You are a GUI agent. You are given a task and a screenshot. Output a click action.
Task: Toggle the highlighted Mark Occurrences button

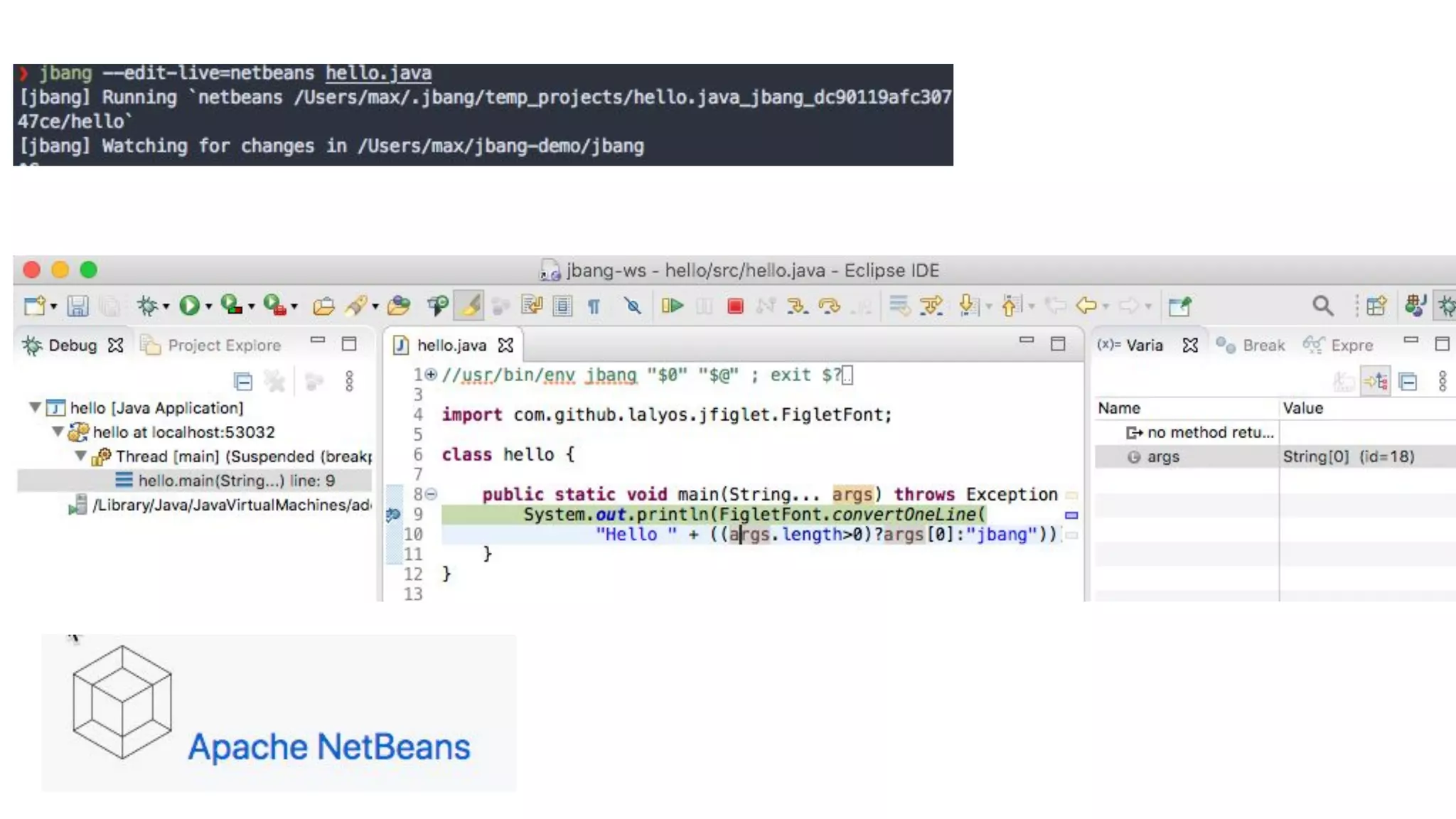470,306
